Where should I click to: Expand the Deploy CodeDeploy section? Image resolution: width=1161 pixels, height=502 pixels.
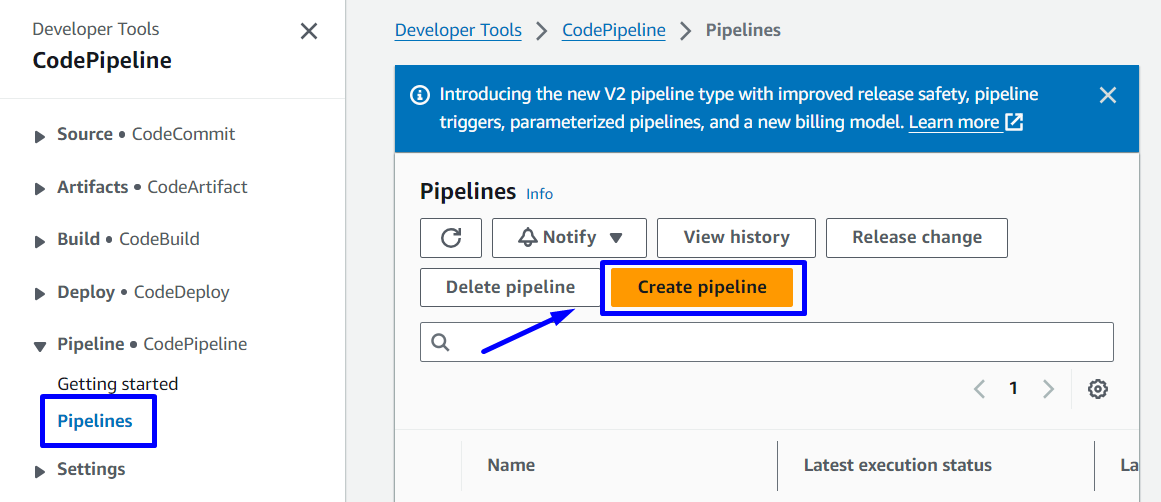tap(40, 293)
